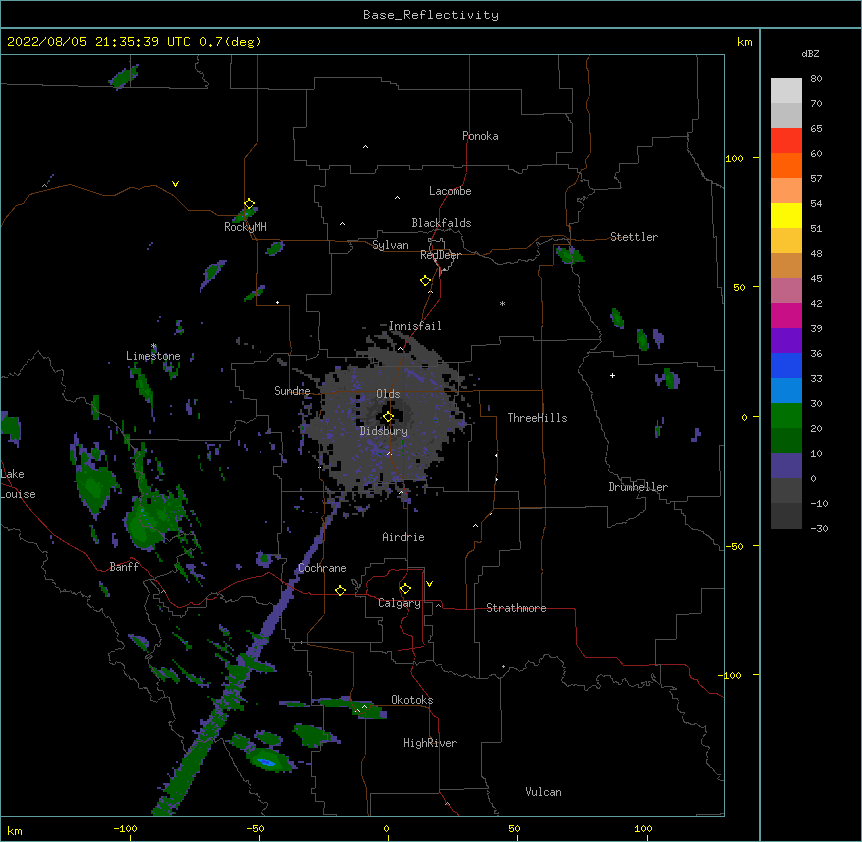Click the 50 tick on right axis
The height and width of the screenshot is (842, 862).
pos(739,287)
